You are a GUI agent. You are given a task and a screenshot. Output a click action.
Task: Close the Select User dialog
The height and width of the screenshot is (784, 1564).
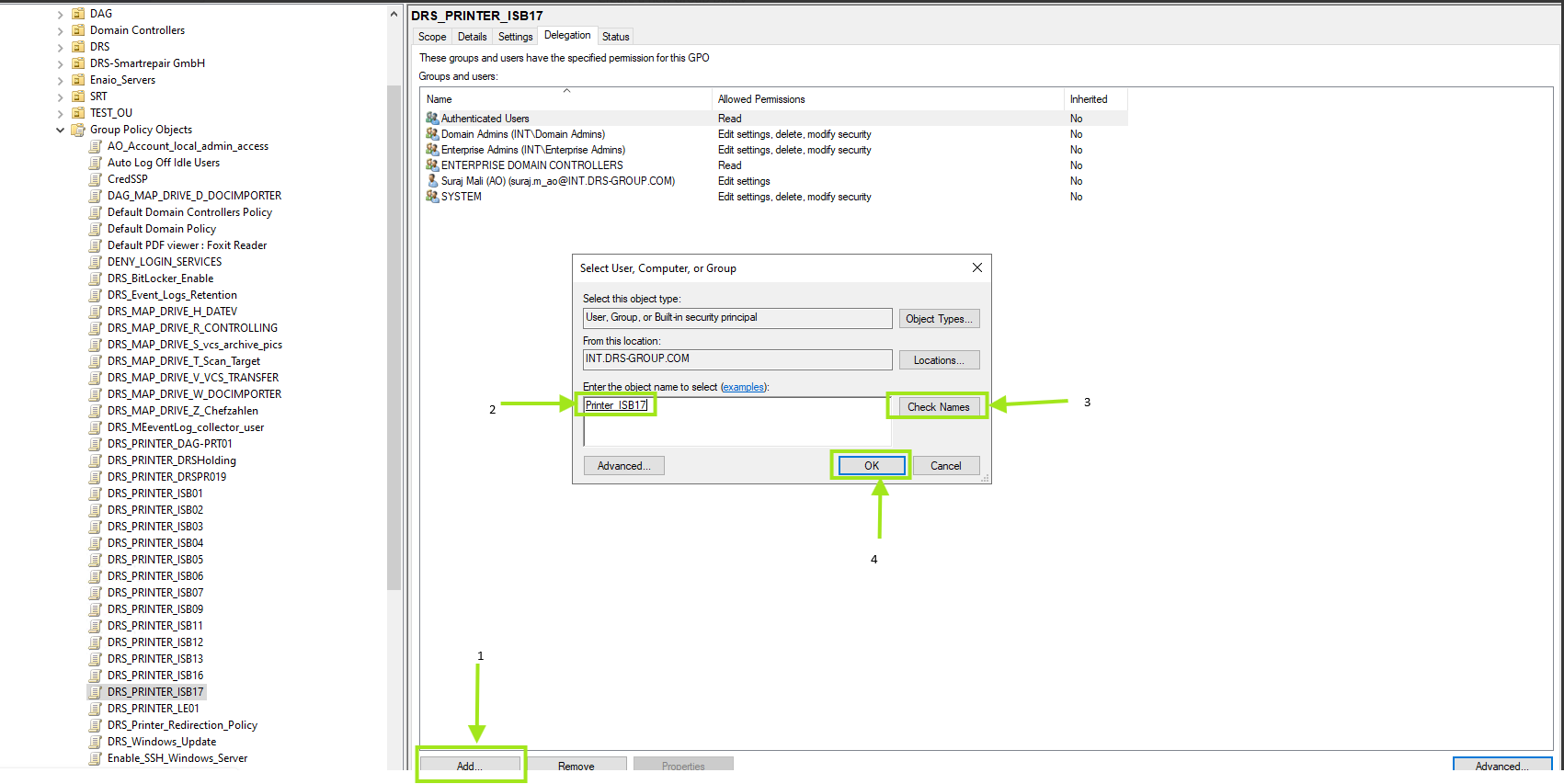pyautogui.click(x=976, y=267)
